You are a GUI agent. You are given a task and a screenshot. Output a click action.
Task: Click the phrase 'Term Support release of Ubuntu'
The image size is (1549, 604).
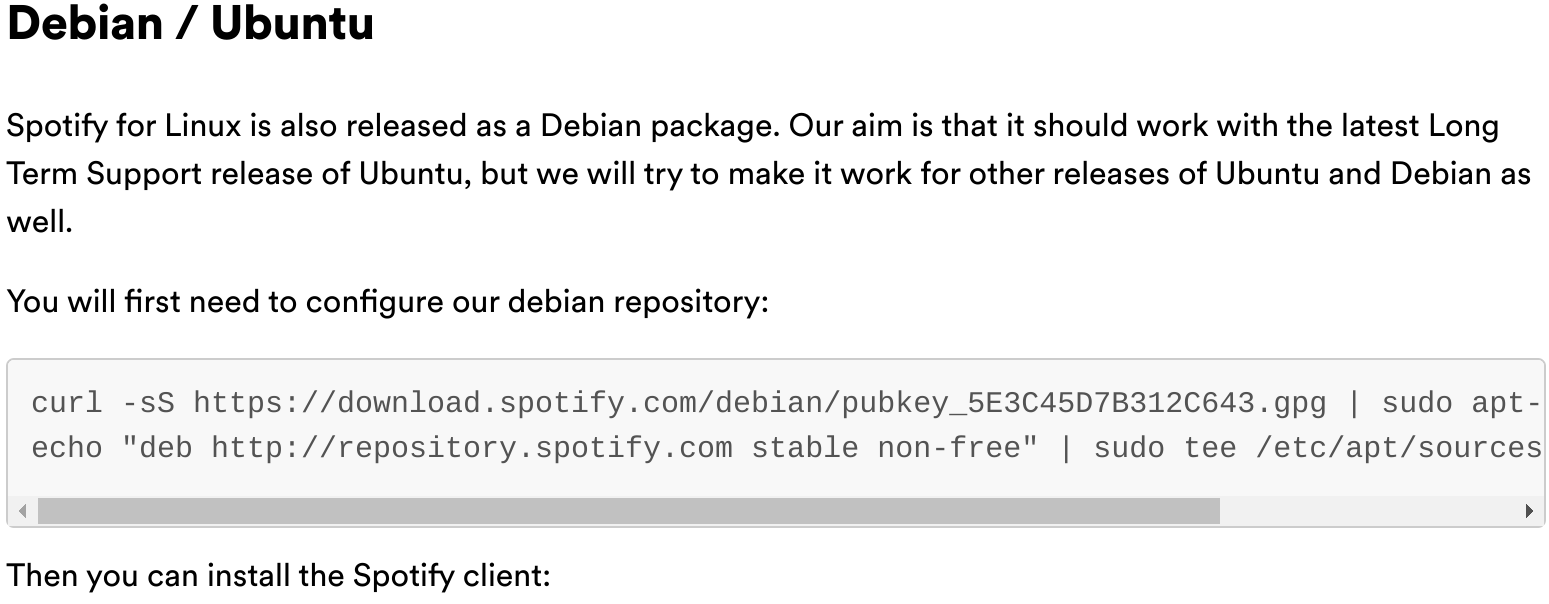coord(238,174)
